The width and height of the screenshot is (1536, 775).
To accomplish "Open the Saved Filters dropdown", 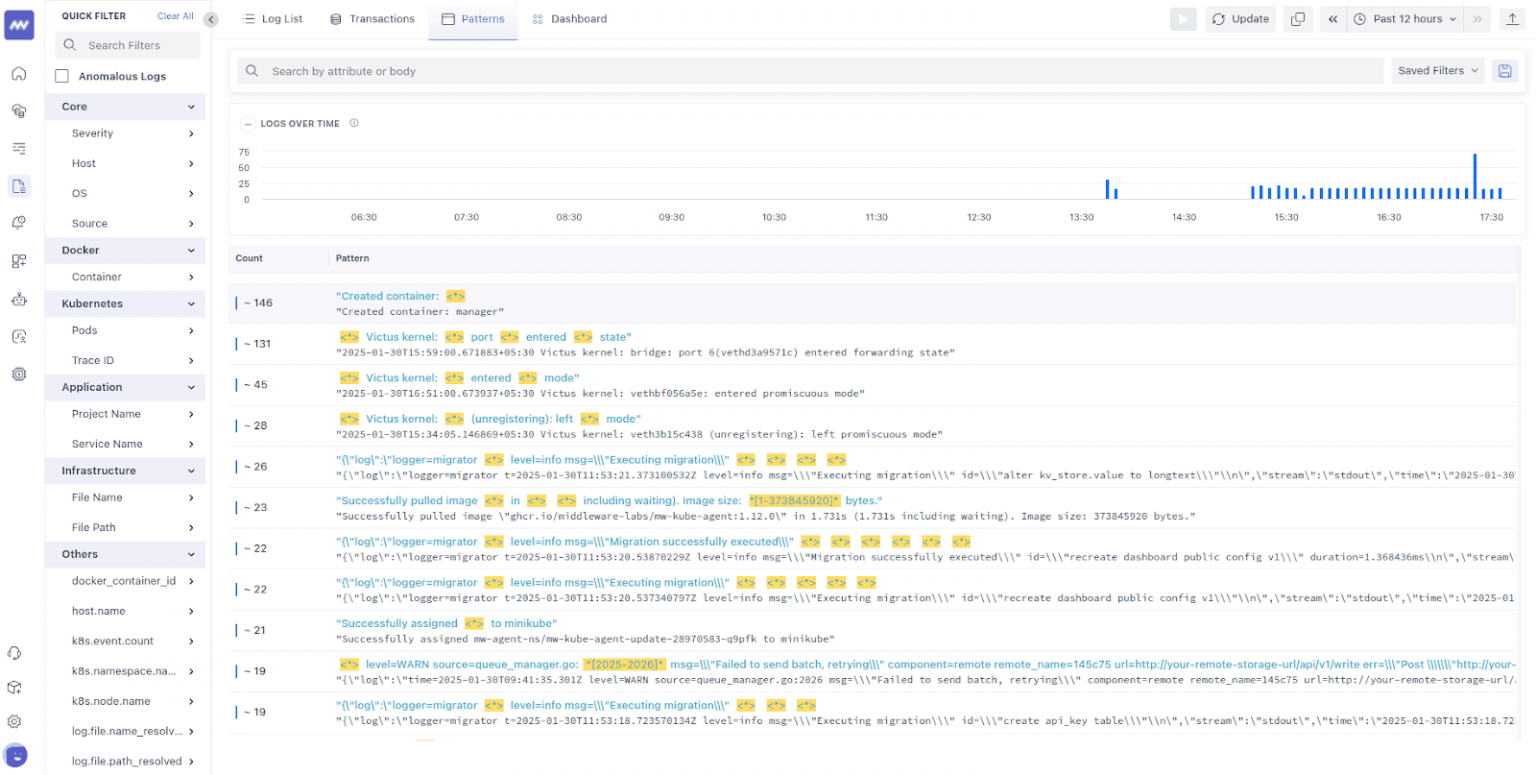I will [x=1438, y=71].
